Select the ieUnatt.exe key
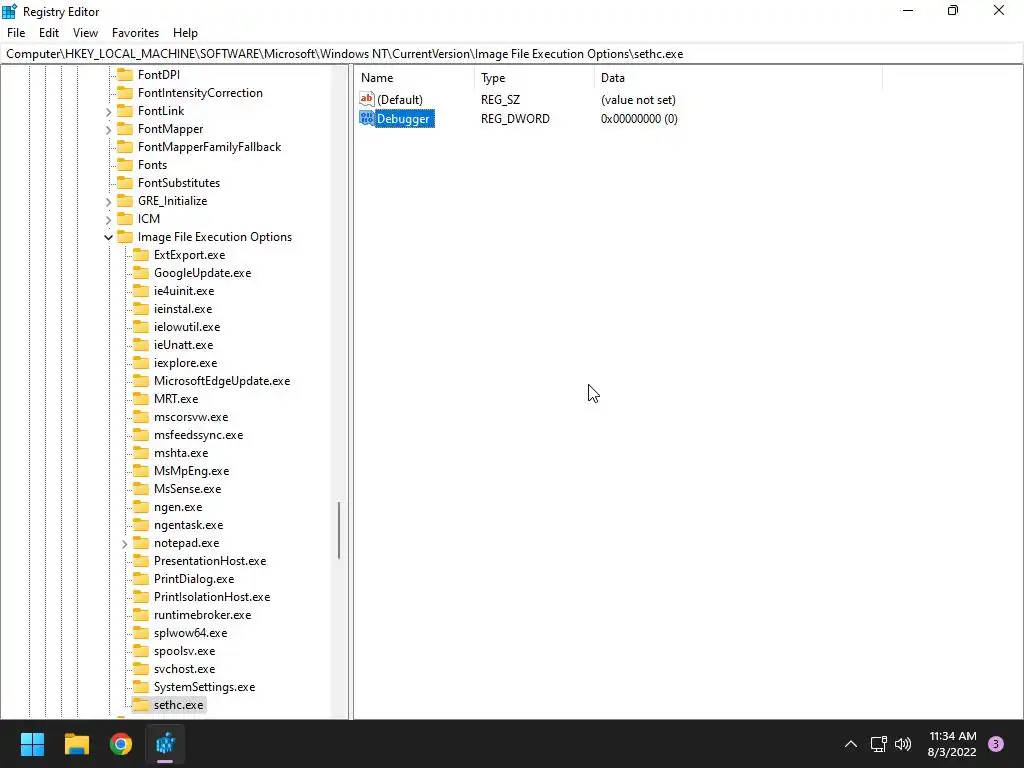Screen dimensions: 1024x768 coord(184,345)
